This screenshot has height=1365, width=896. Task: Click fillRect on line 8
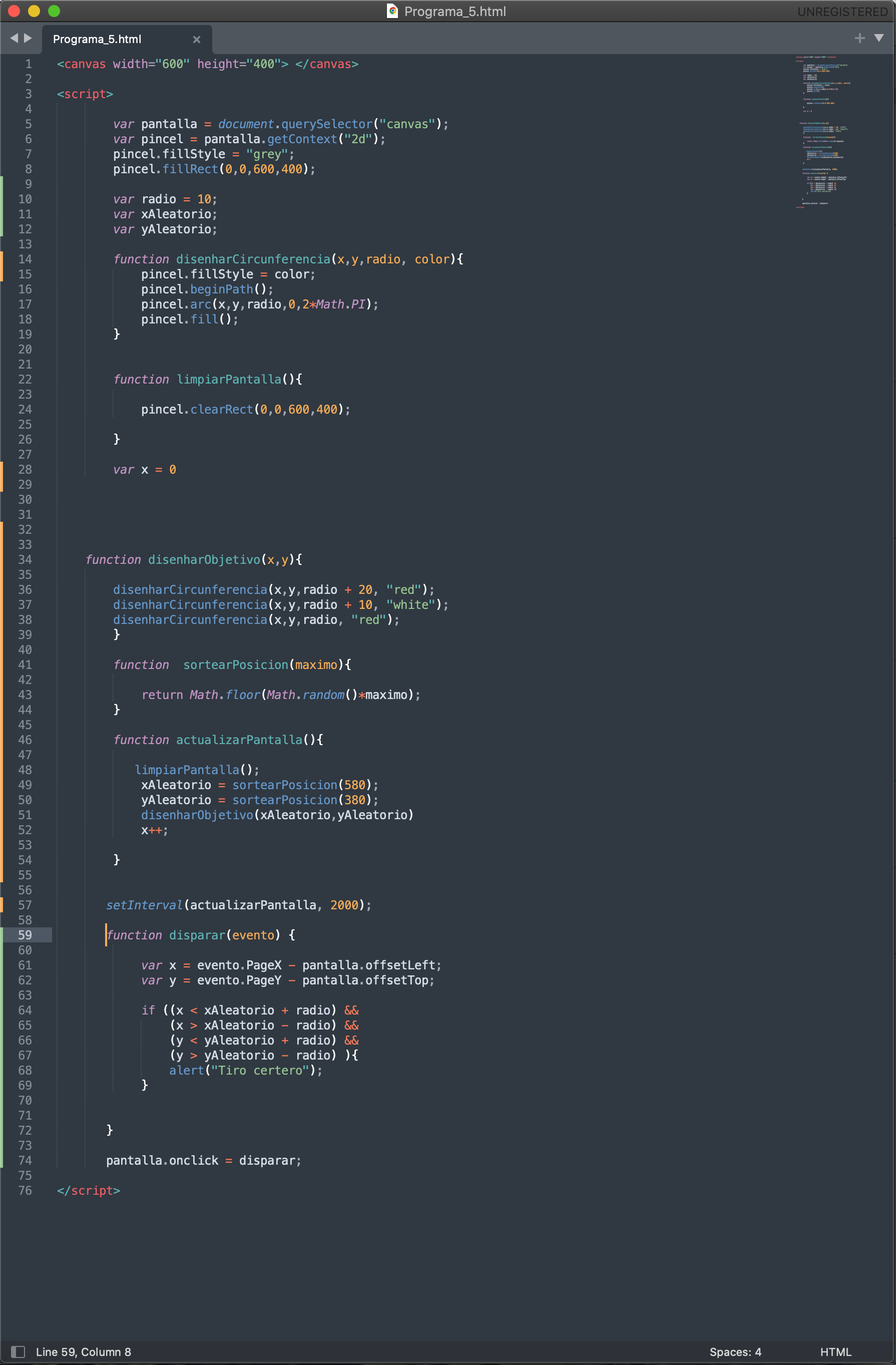click(190, 169)
